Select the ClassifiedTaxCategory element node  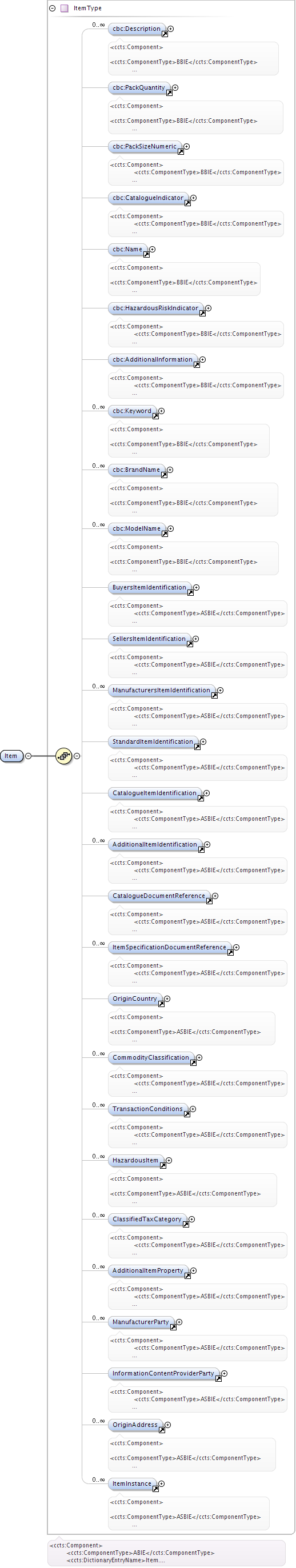tap(147, 1219)
